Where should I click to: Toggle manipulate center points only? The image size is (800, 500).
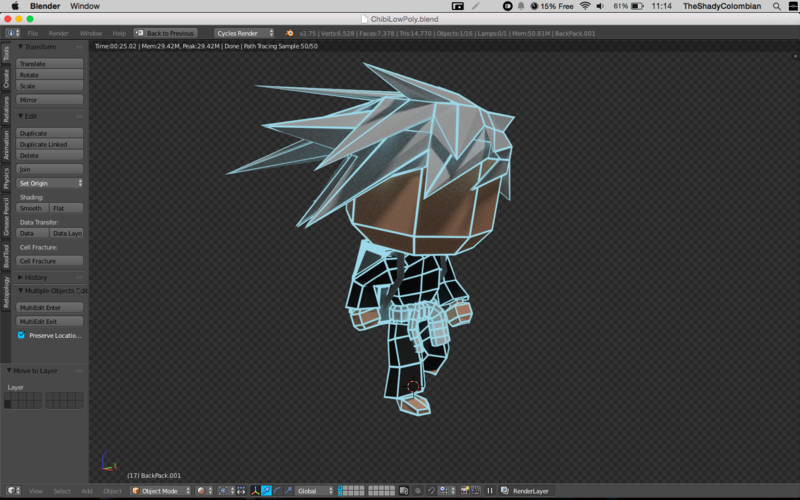tap(241, 491)
